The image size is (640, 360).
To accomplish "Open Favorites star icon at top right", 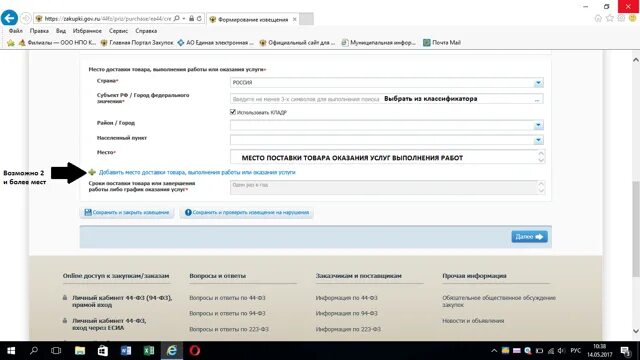I will pyautogui.click(x=609, y=18).
